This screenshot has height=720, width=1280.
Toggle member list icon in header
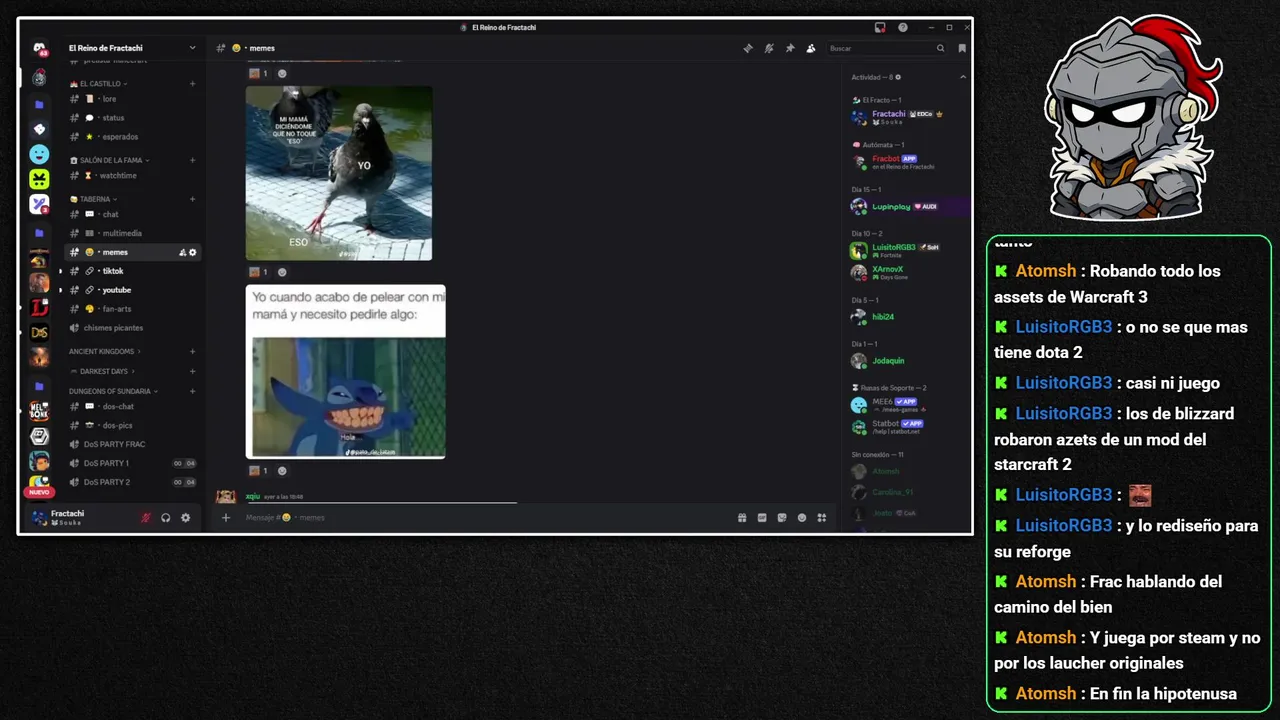click(811, 48)
